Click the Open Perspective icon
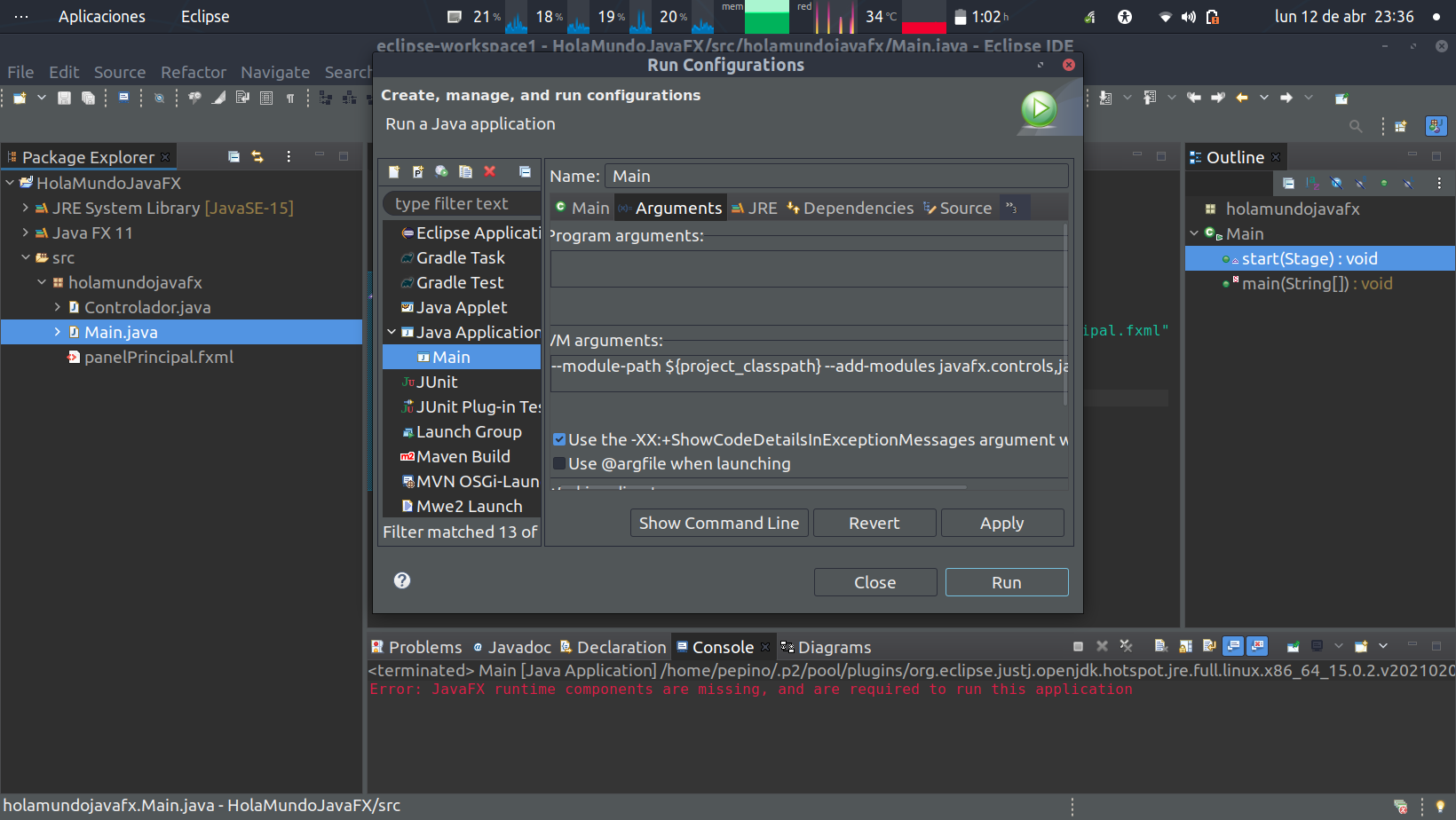 point(1401,126)
